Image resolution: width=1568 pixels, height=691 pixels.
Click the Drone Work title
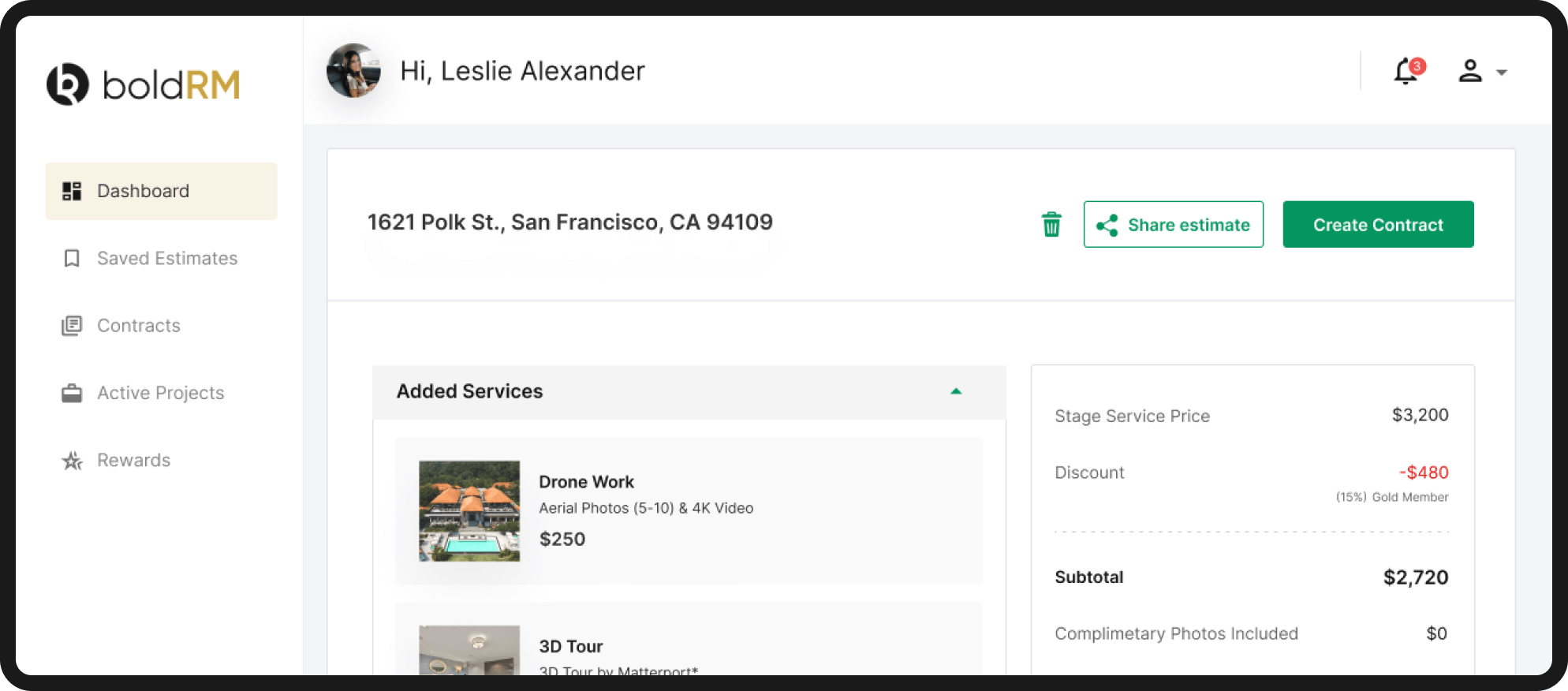[x=586, y=482]
